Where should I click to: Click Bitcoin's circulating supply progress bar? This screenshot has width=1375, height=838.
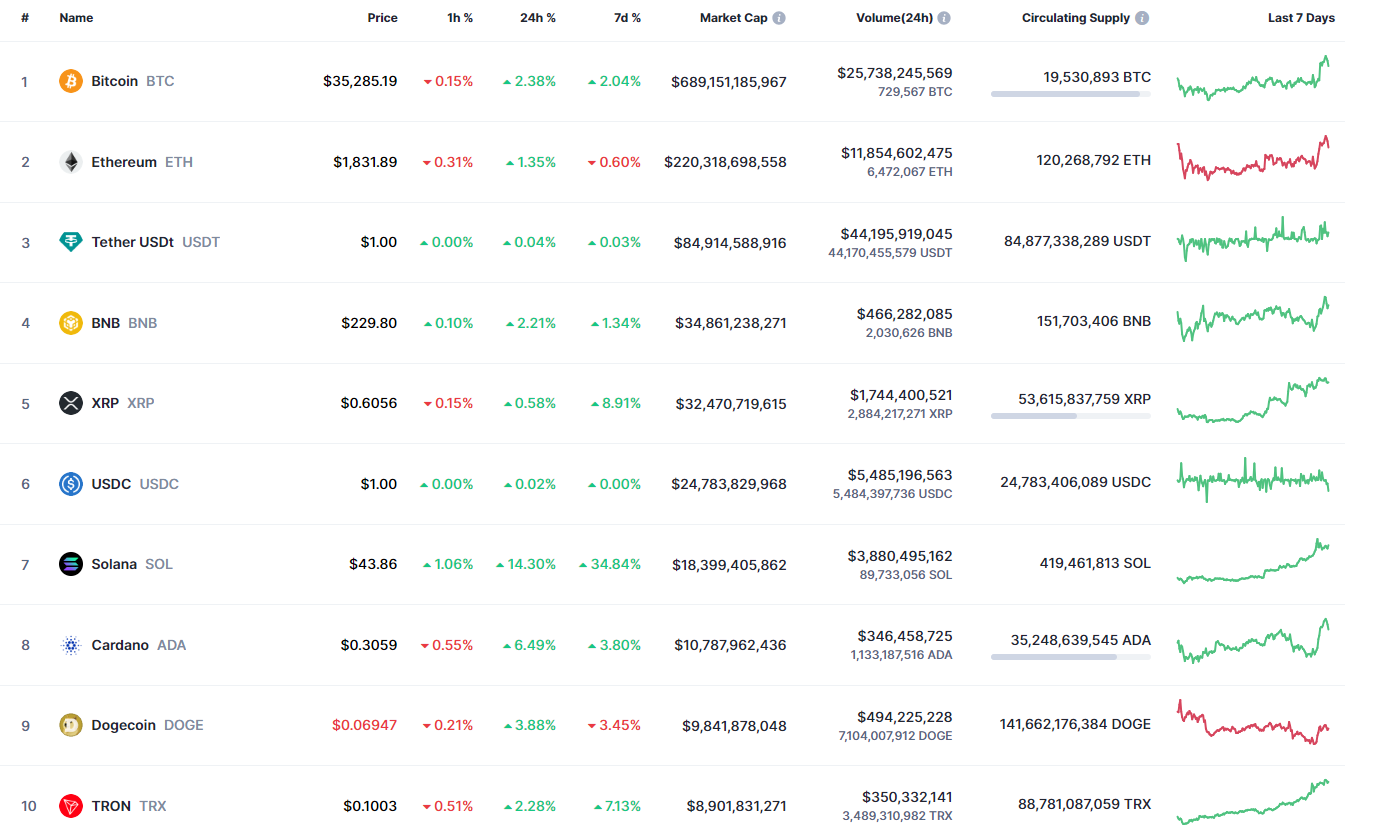tap(1070, 94)
